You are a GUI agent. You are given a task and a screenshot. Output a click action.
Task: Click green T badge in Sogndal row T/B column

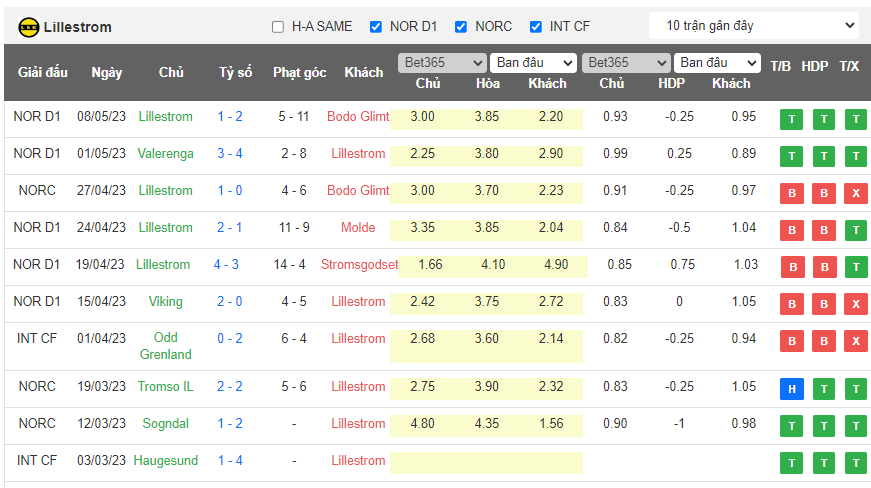point(791,427)
